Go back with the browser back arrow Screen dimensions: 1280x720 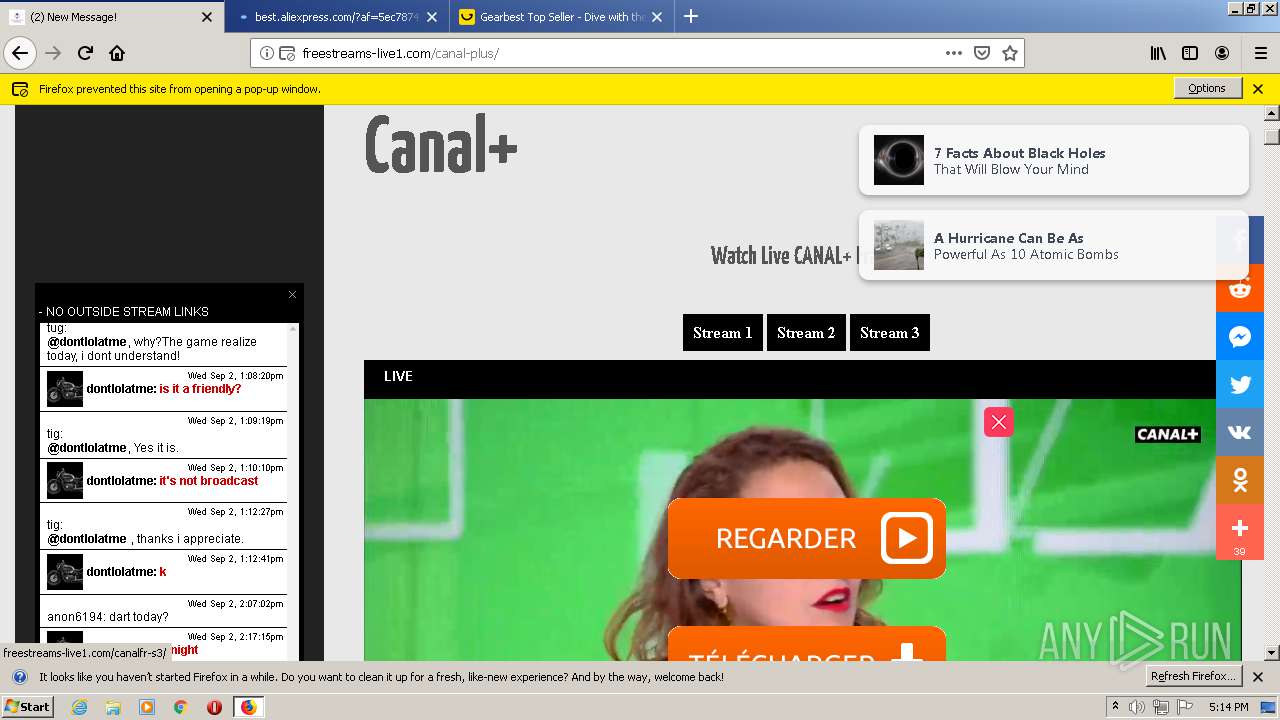tap(20, 53)
